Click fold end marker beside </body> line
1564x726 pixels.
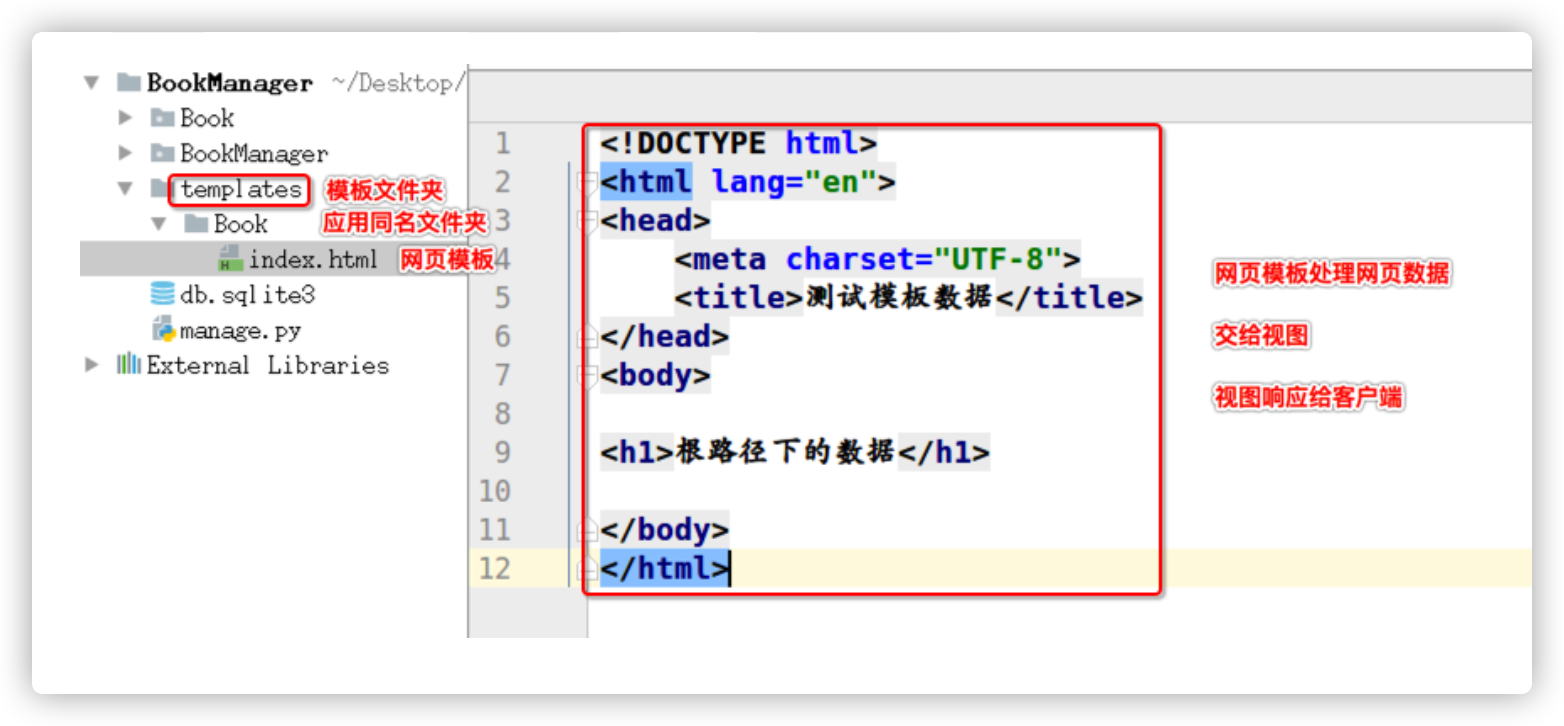(x=588, y=530)
